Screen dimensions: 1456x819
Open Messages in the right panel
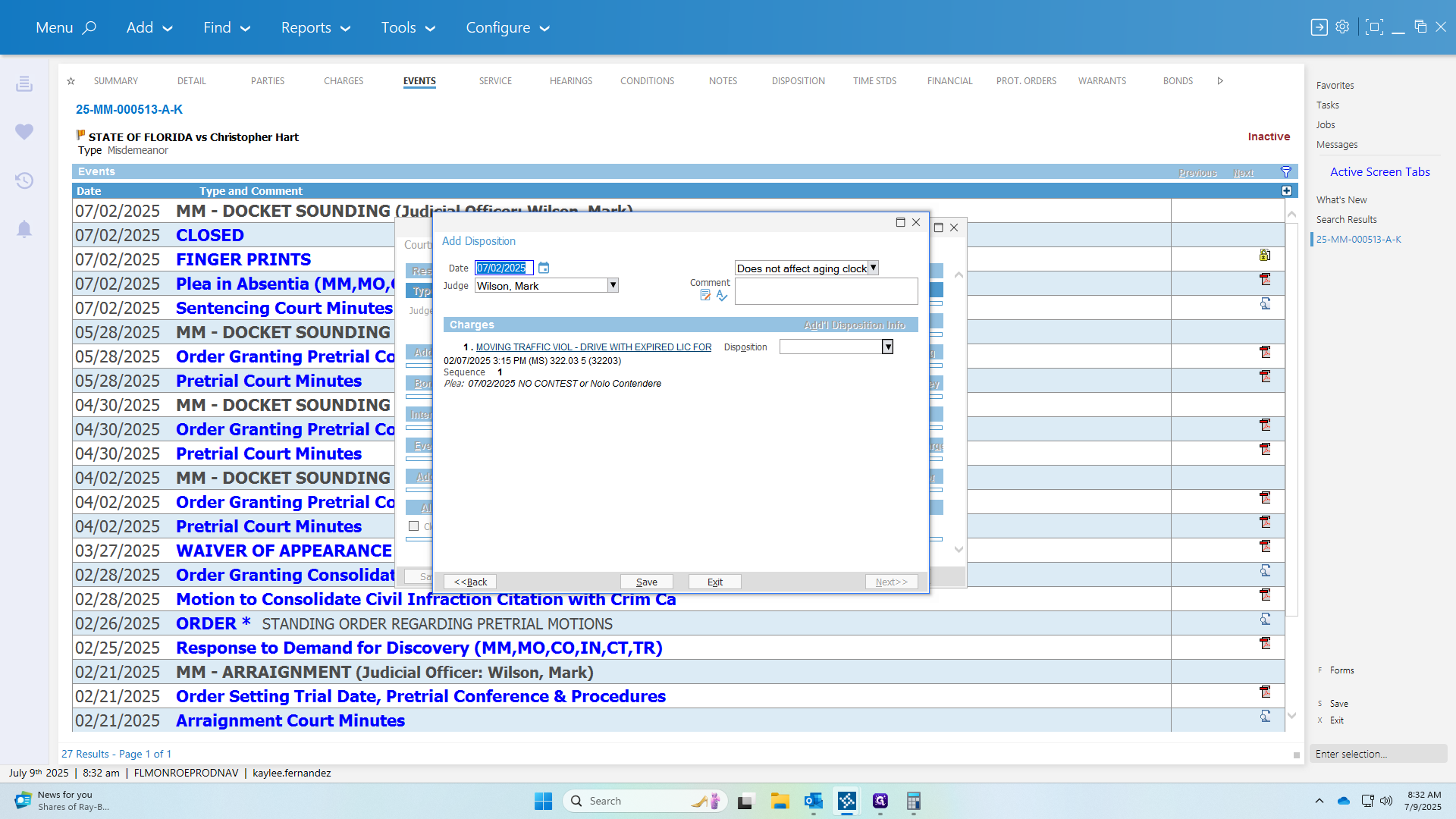[1337, 145]
